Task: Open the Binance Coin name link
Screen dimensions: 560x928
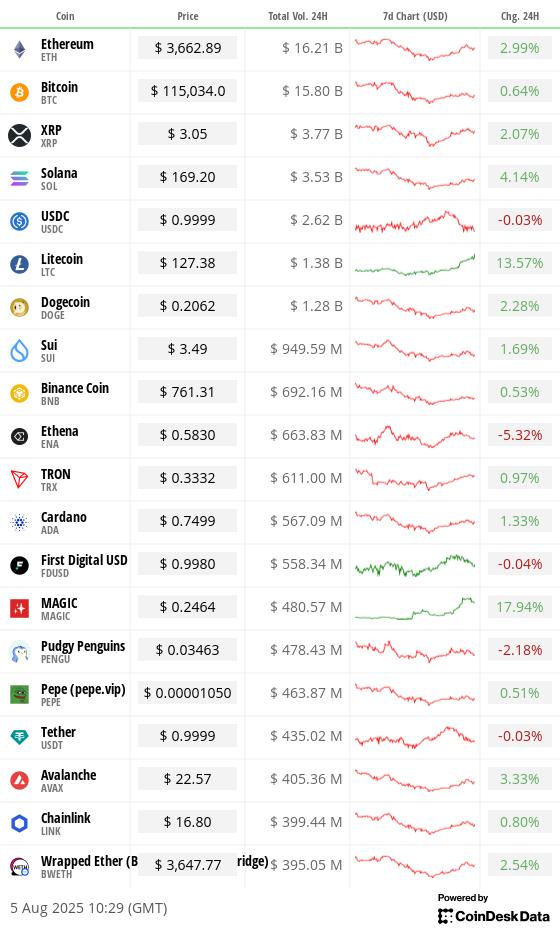Action: (75, 388)
